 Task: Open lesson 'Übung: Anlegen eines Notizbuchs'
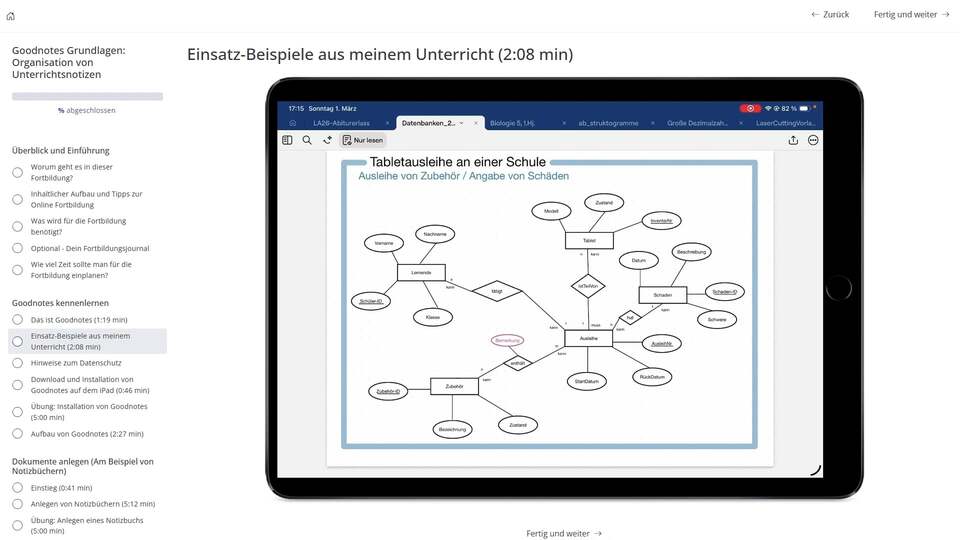pos(87,525)
